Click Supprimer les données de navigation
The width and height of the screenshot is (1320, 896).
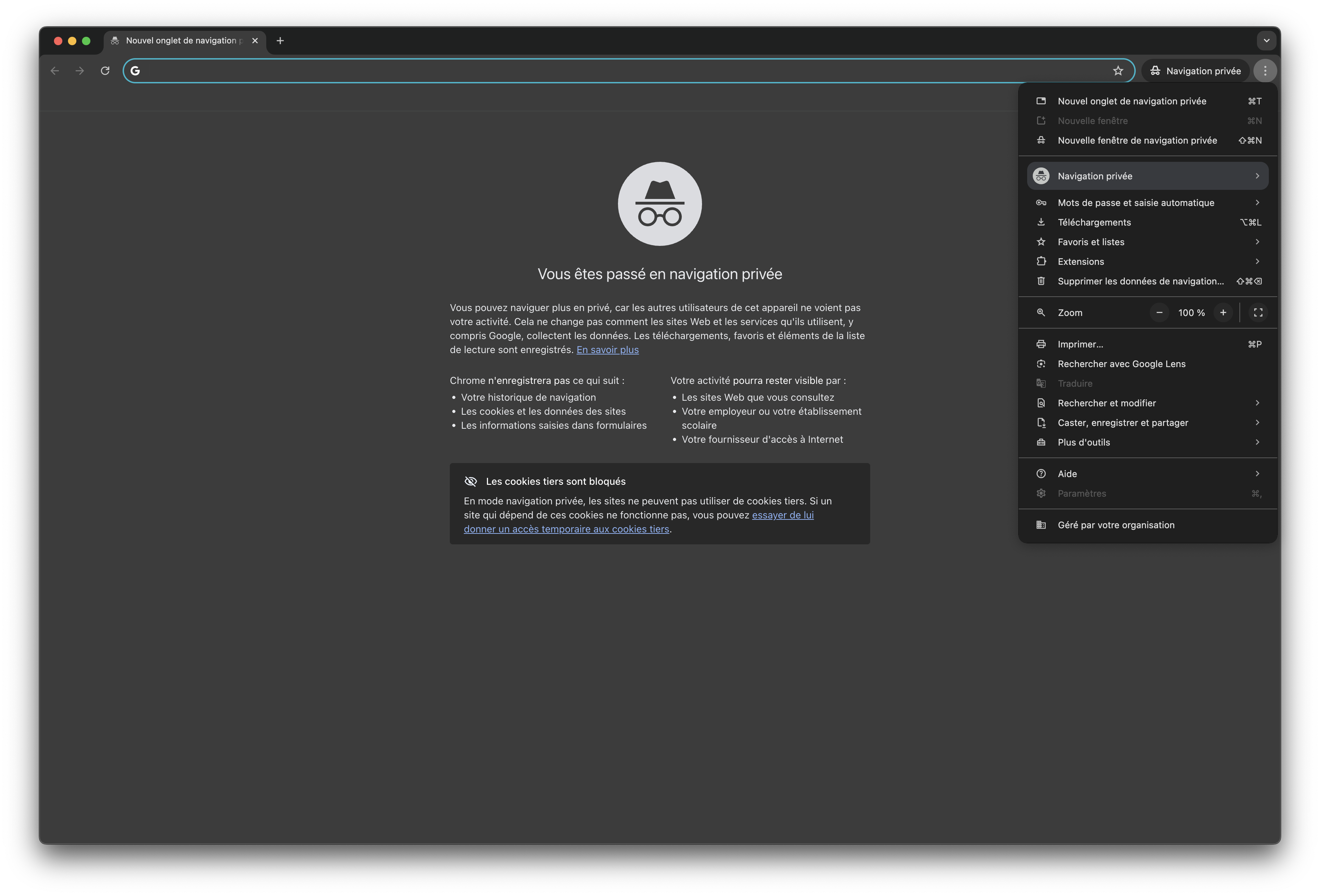(1140, 281)
